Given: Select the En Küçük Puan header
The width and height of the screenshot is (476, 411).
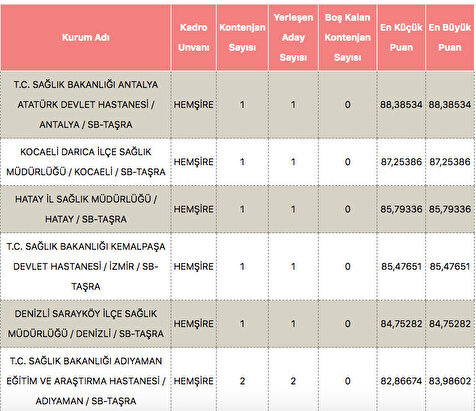Looking at the screenshot, I should [x=401, y=37].
